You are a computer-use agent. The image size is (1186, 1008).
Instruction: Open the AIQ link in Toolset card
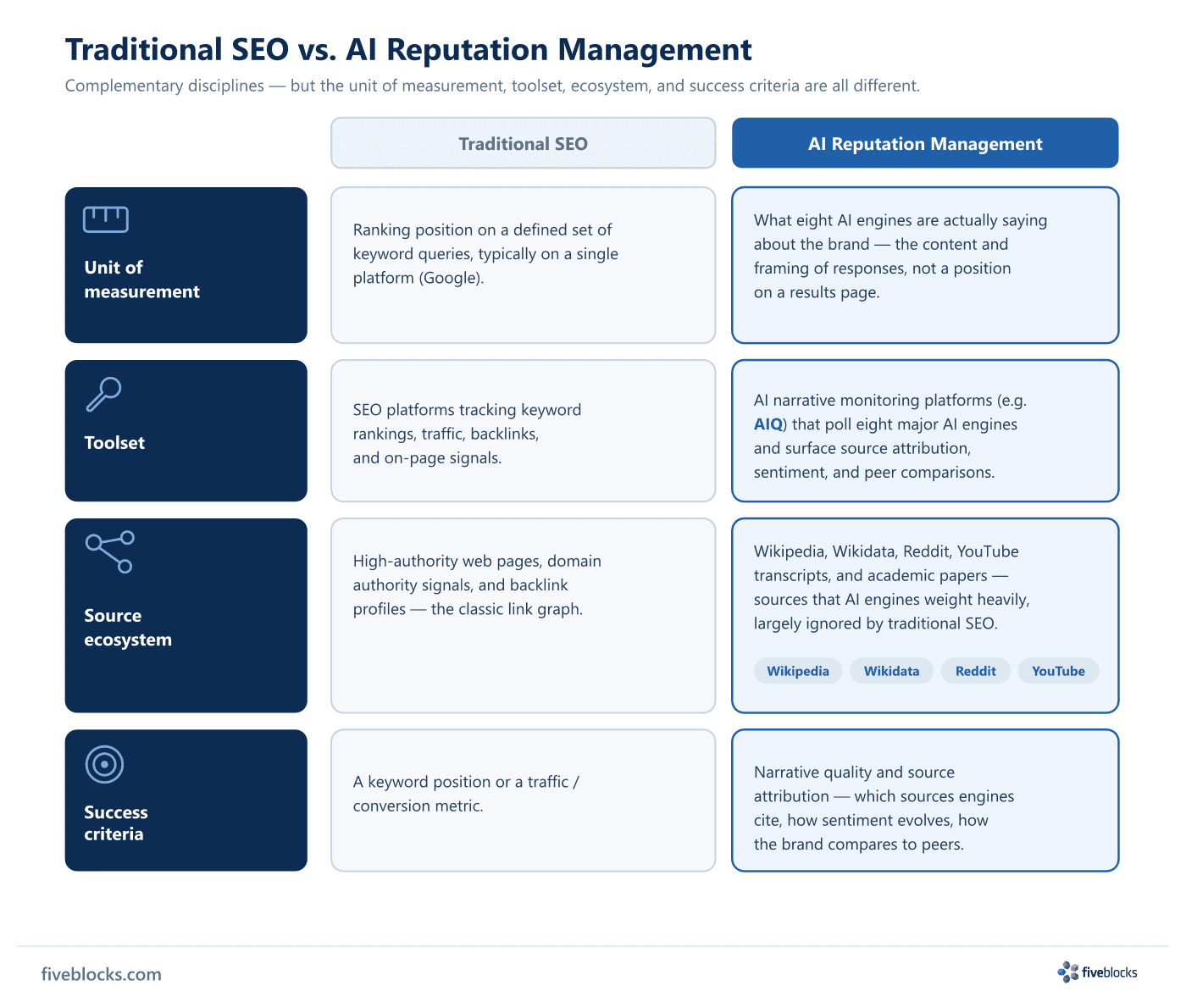tap(768, 424)
